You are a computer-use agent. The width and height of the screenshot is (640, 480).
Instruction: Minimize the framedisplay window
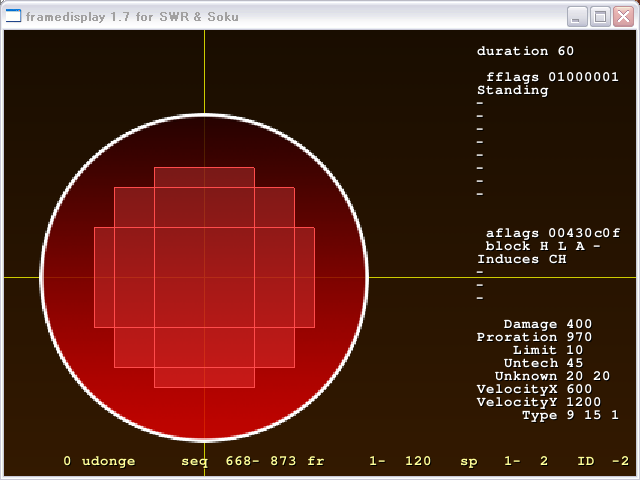point(577,16)
